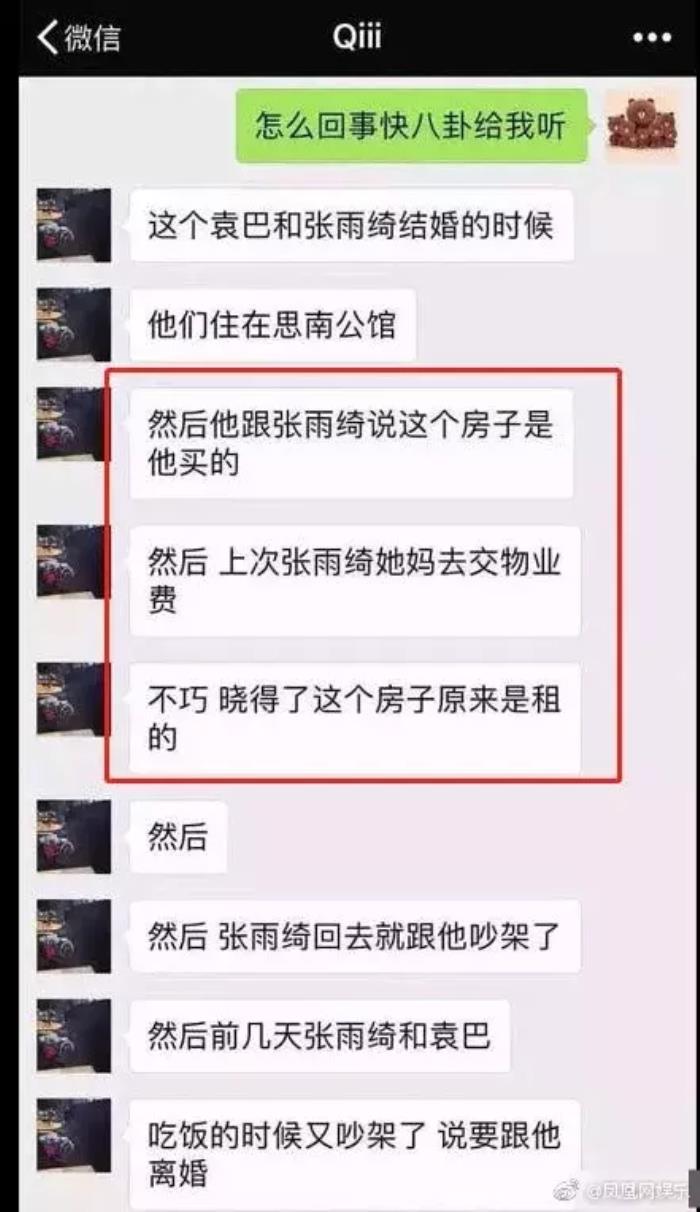Tap the message mentioning 交物业费

coord(355,581)
